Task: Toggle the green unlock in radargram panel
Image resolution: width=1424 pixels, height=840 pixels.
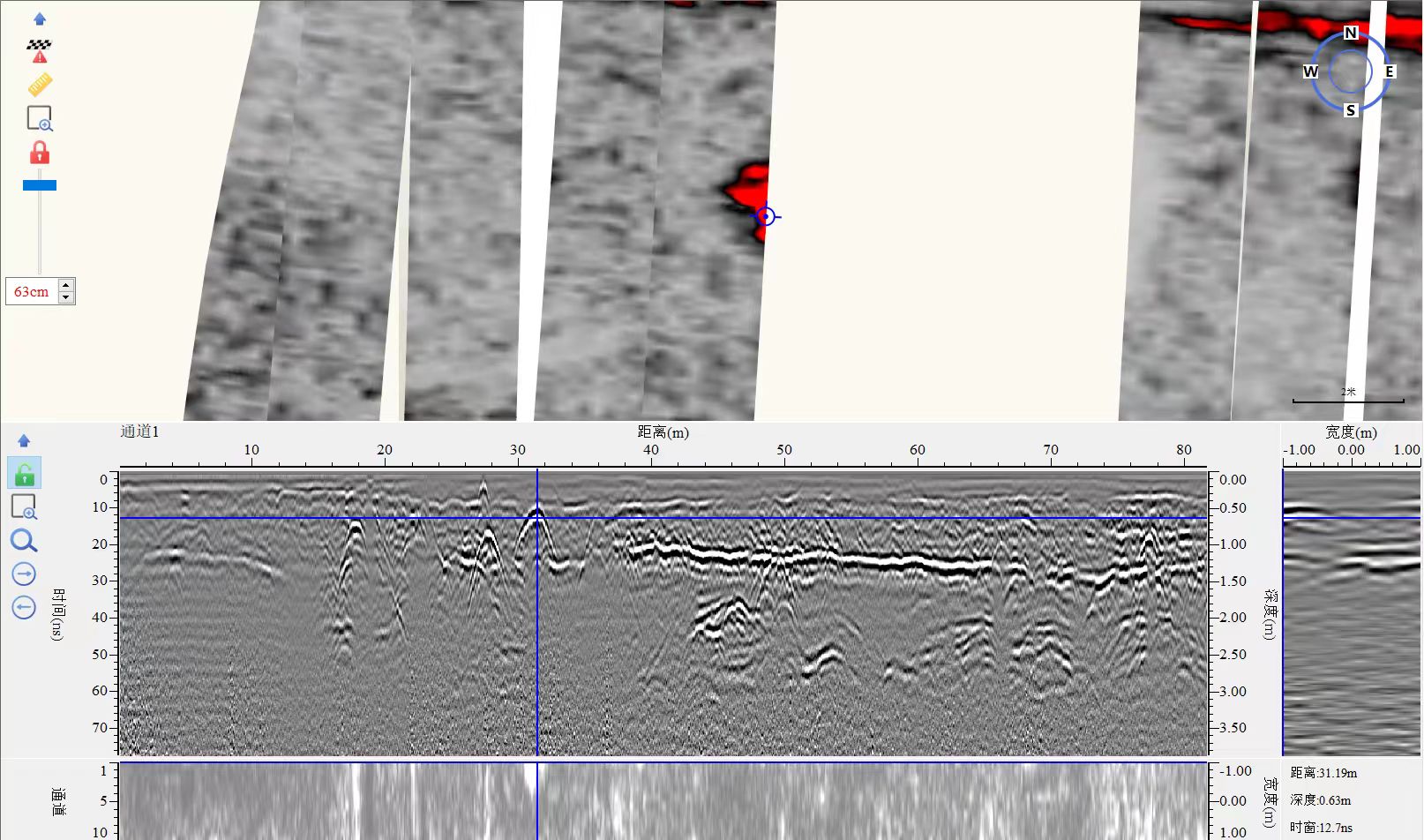Action: click(25, 474)
